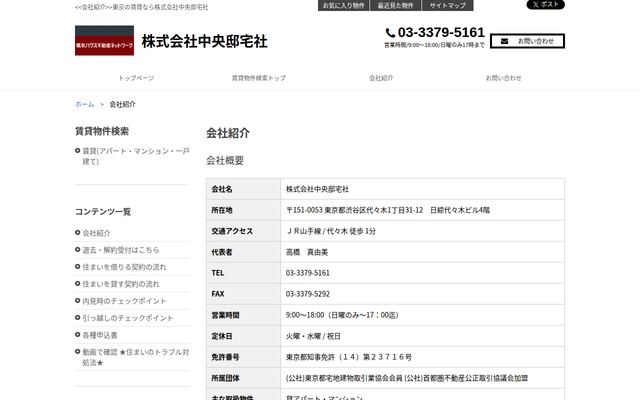Open お気に入り物件 in top bar
Image resolution: width=640 pixels, height=400 pixels.
[x=344, y=5]
